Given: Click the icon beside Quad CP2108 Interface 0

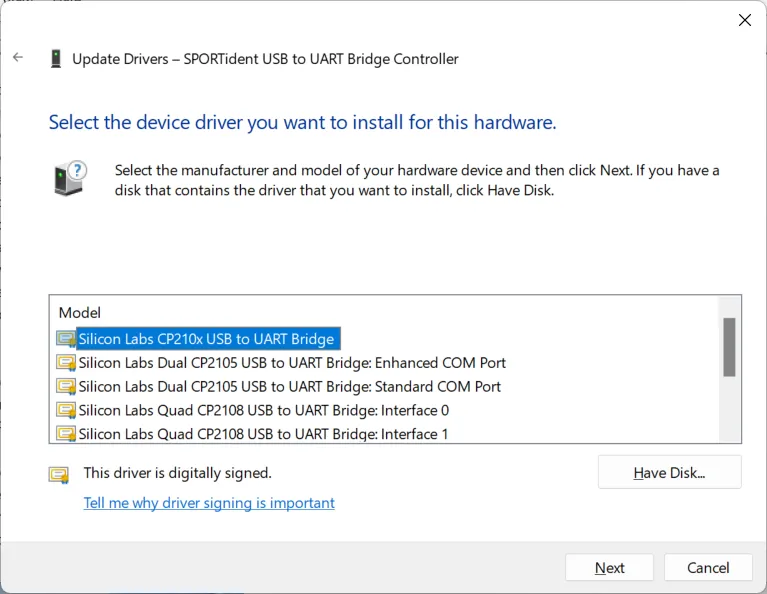Looking at the screenshot, I should point(66,411).
